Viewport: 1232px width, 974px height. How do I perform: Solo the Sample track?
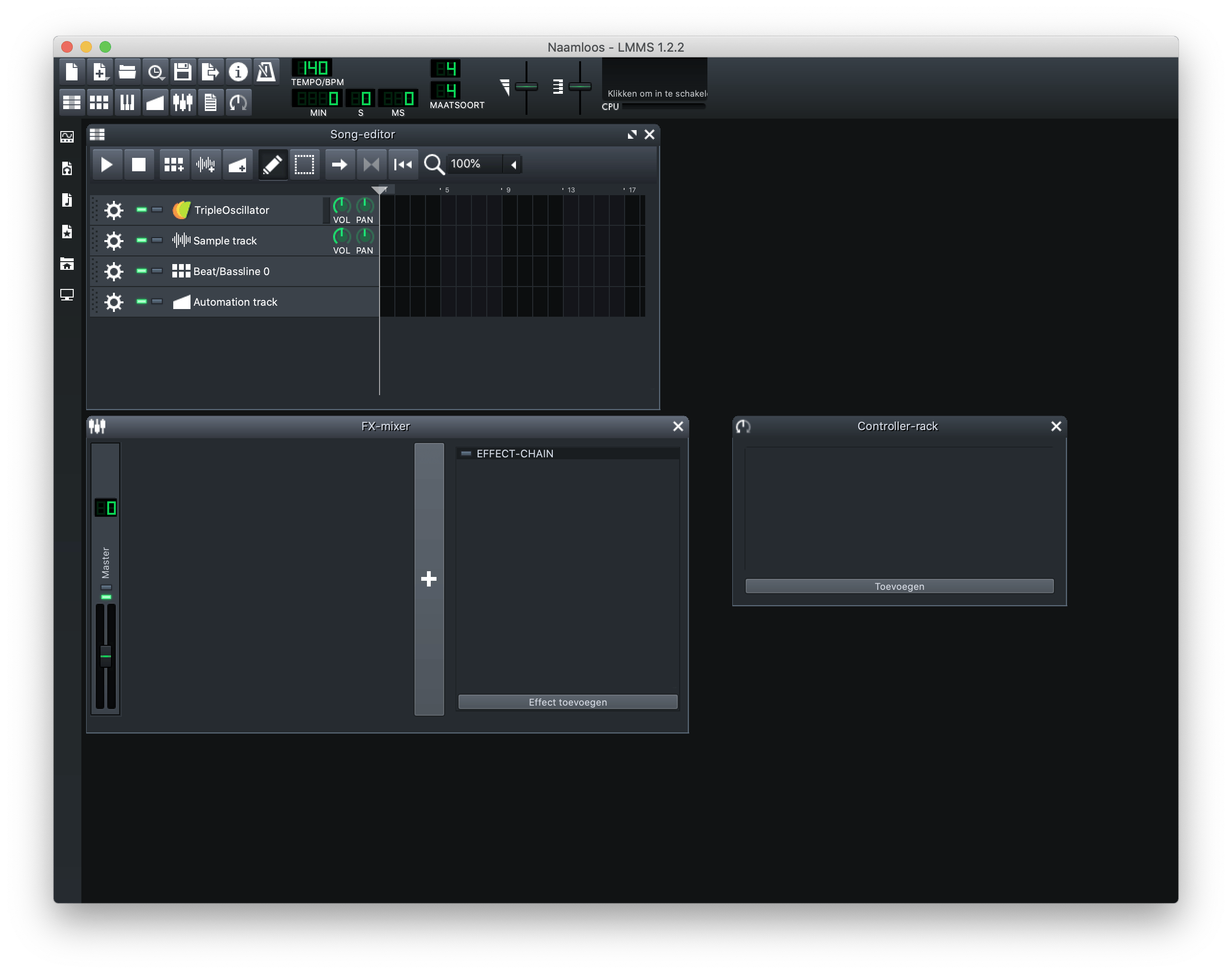coord(157,241)
